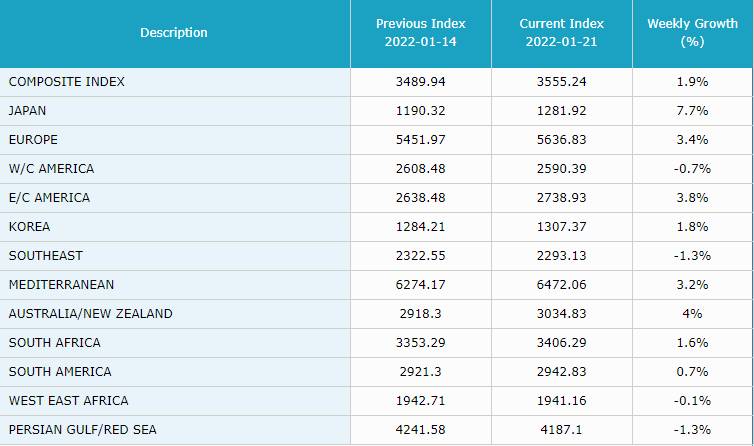The image size is (754, 446).
Task: Click the EUROPE description cell
Action: (x=33, y=140)
